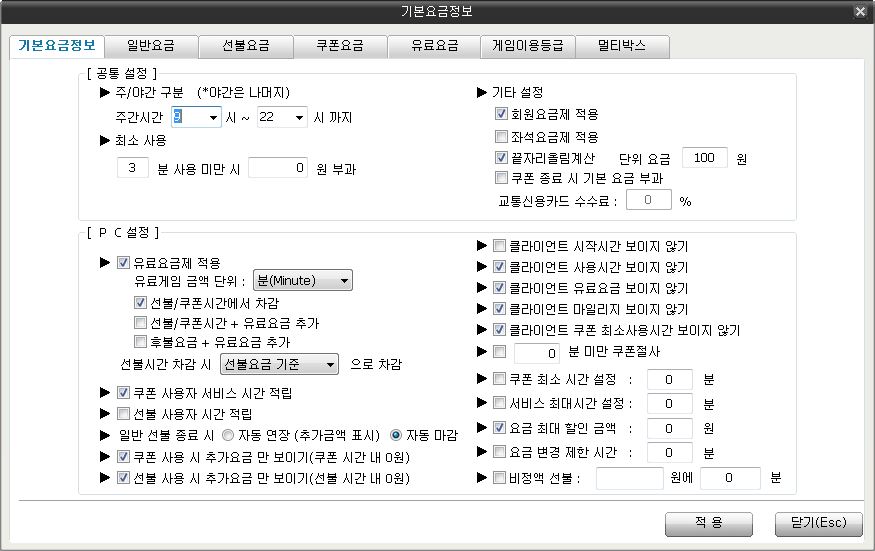Switch to the 일반요금 tab
This screenshot has height=551, width=875.
point(148,46)
